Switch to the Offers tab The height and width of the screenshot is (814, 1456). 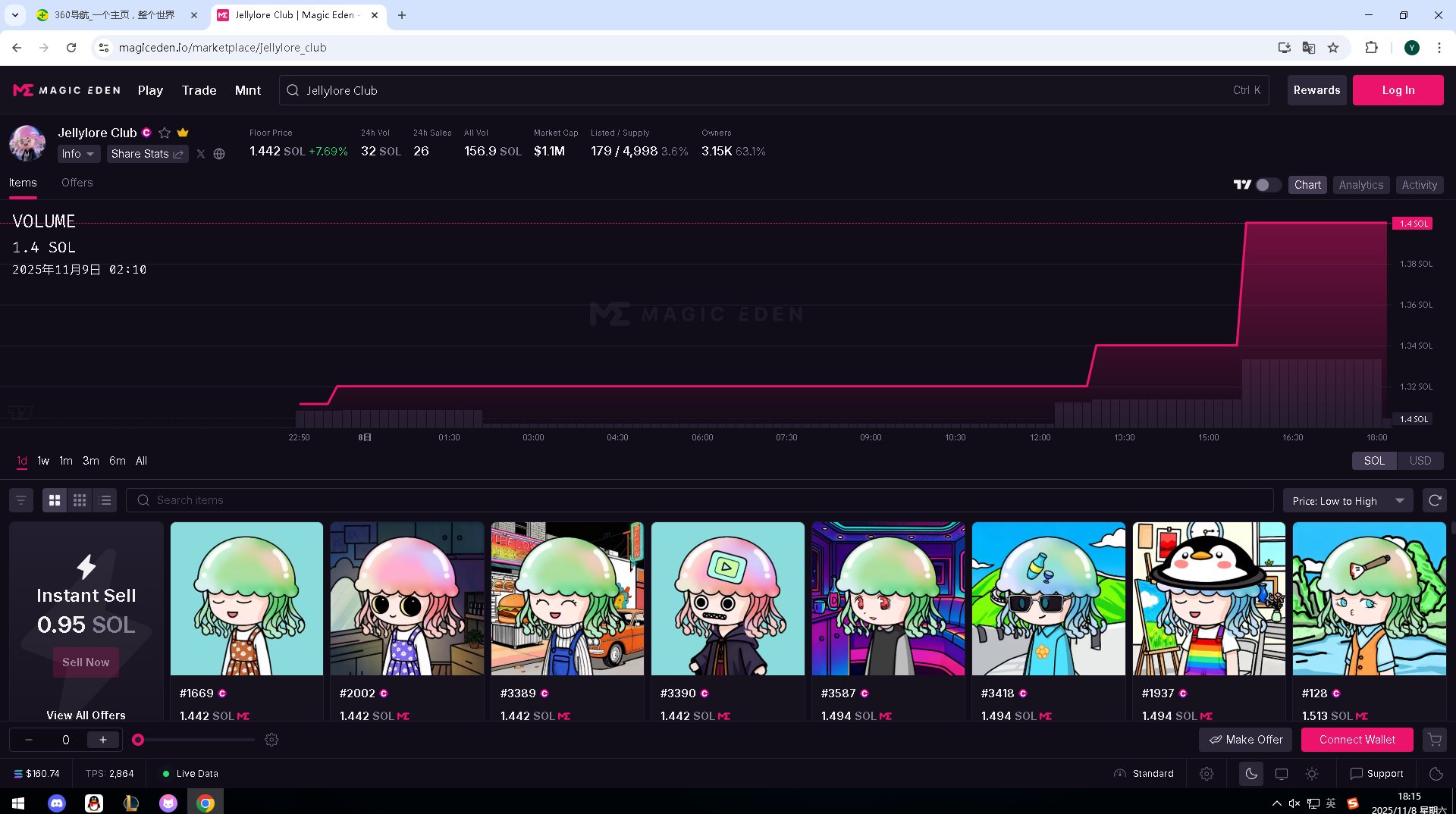click(x=77, y=183)
